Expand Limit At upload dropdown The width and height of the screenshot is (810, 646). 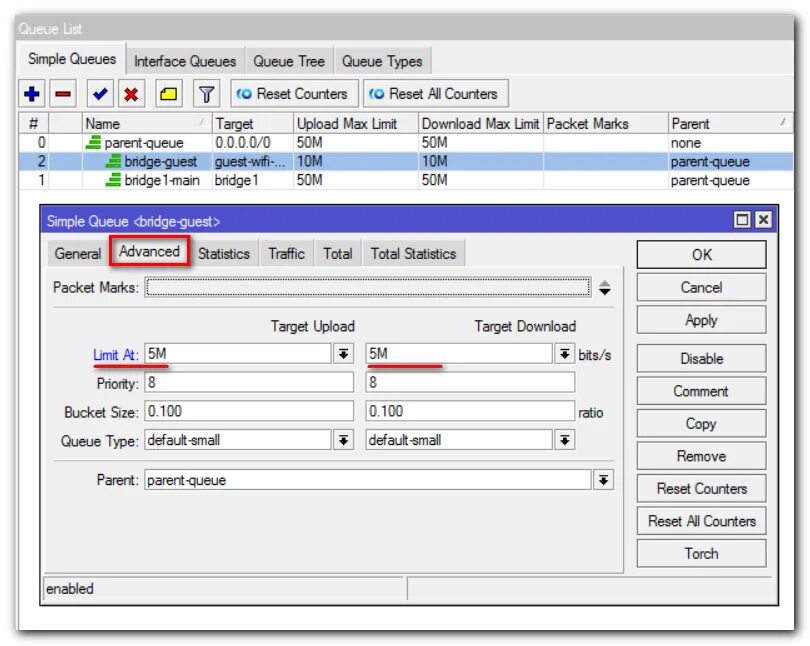343,354
